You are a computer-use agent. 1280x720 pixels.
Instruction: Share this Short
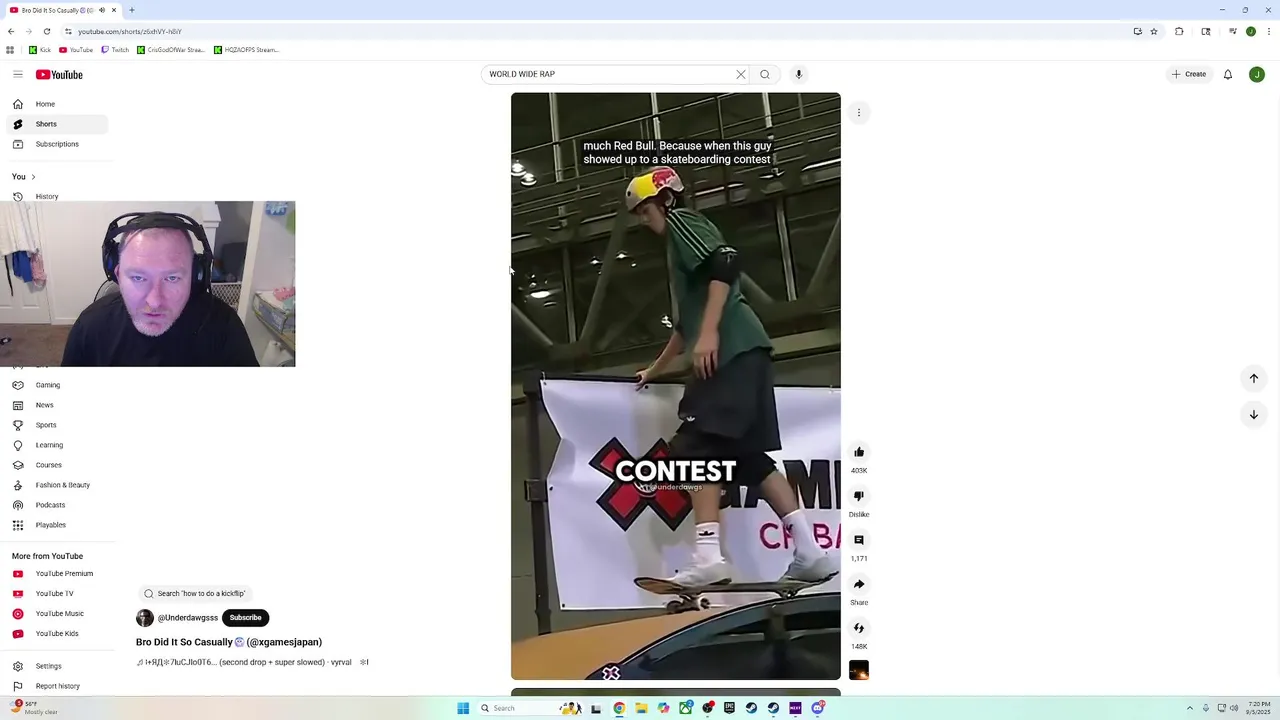[859, 584]
